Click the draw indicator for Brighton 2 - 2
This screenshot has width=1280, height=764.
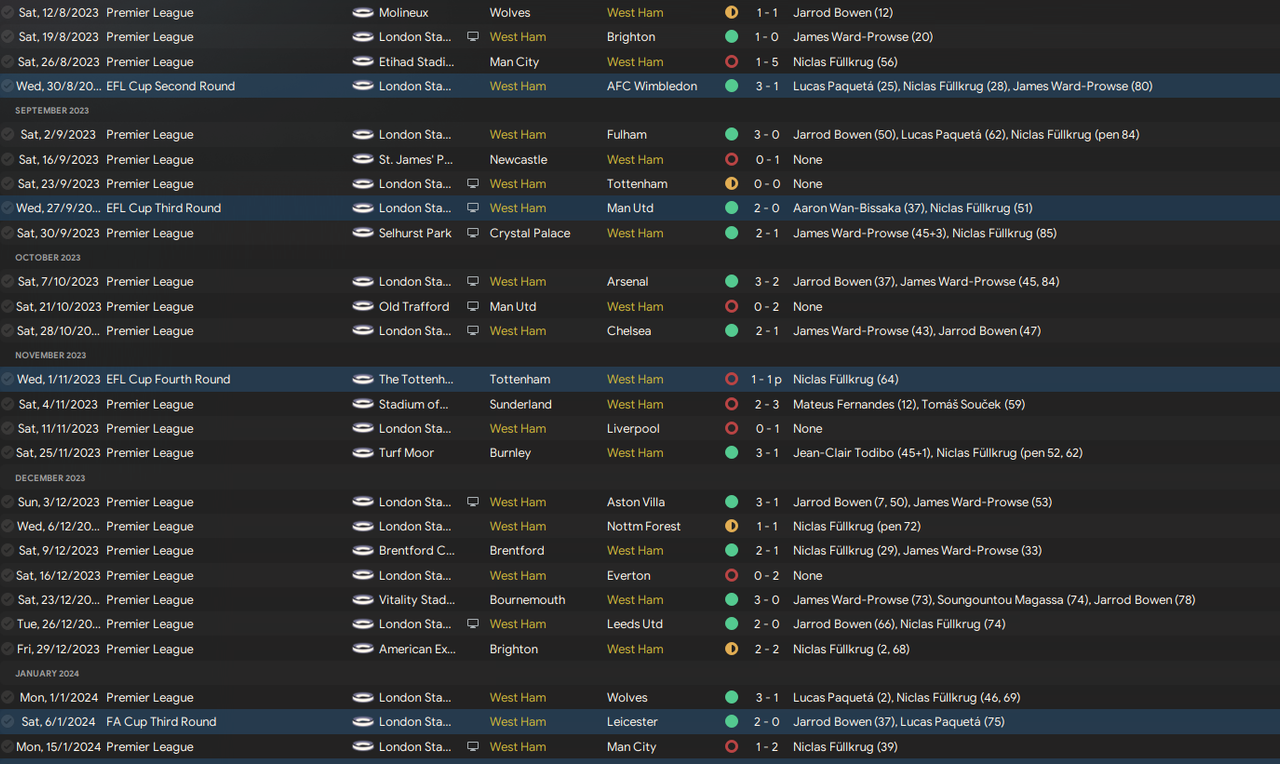click(731, 649)
